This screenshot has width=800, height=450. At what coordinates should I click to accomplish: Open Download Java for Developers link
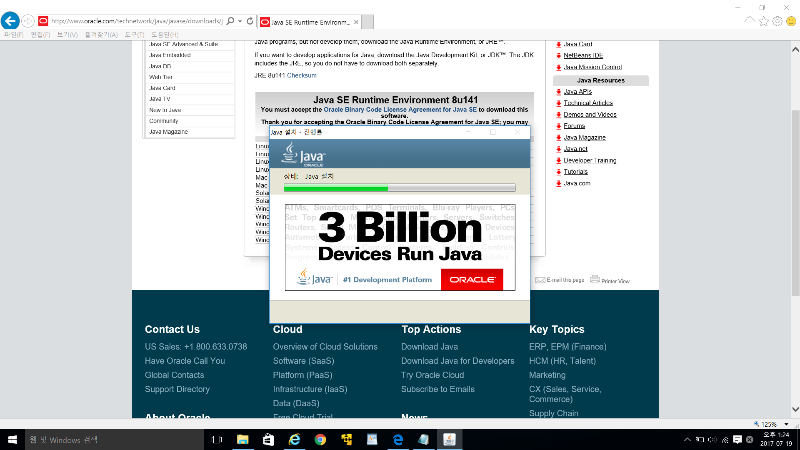pos(458,361)
